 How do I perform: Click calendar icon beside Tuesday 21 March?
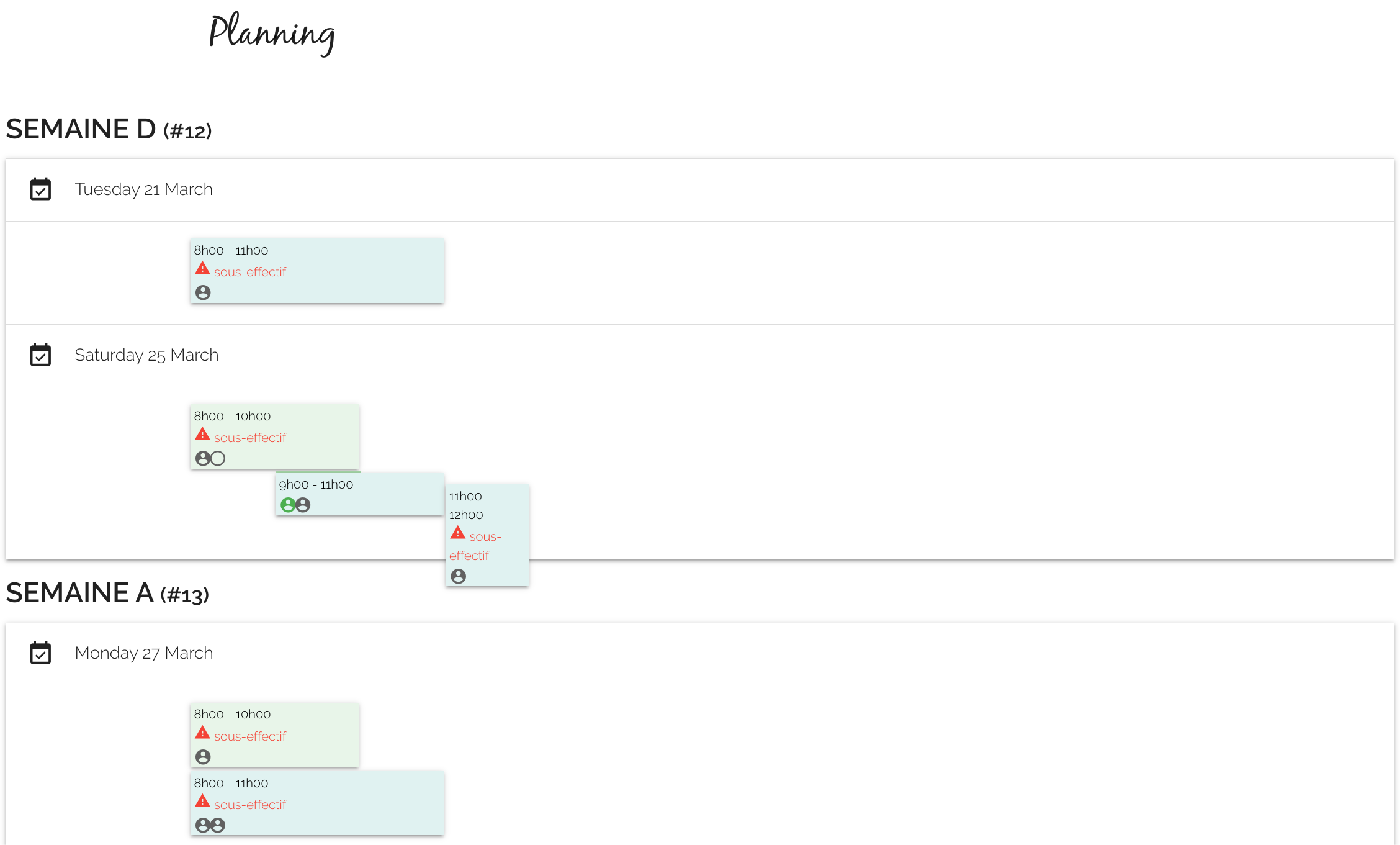40,189
